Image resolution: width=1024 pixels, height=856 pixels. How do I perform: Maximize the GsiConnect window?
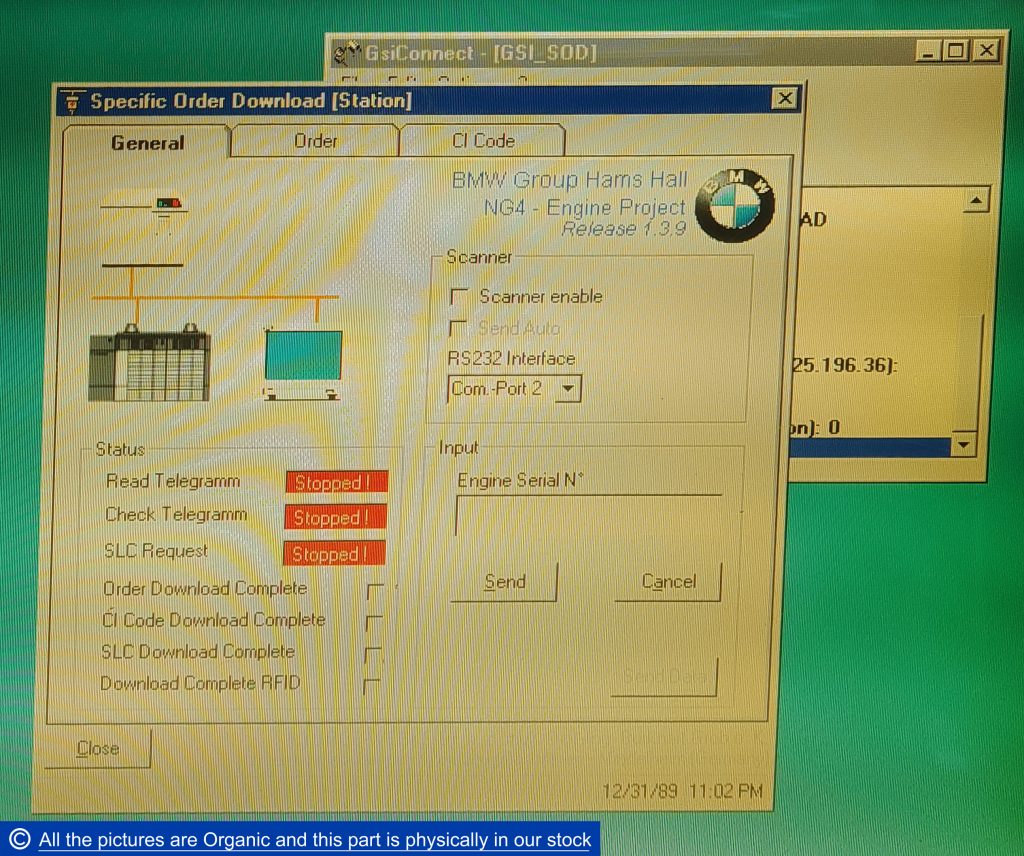956,51
